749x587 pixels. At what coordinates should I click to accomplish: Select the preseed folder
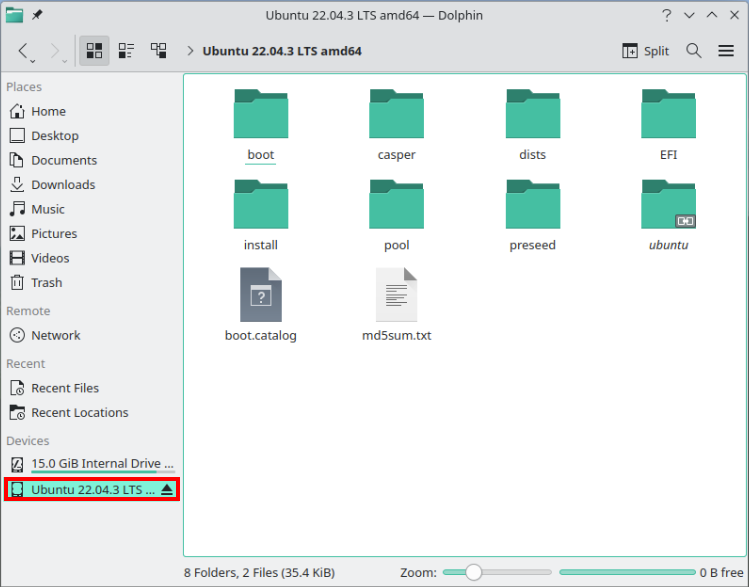(533, 216)
